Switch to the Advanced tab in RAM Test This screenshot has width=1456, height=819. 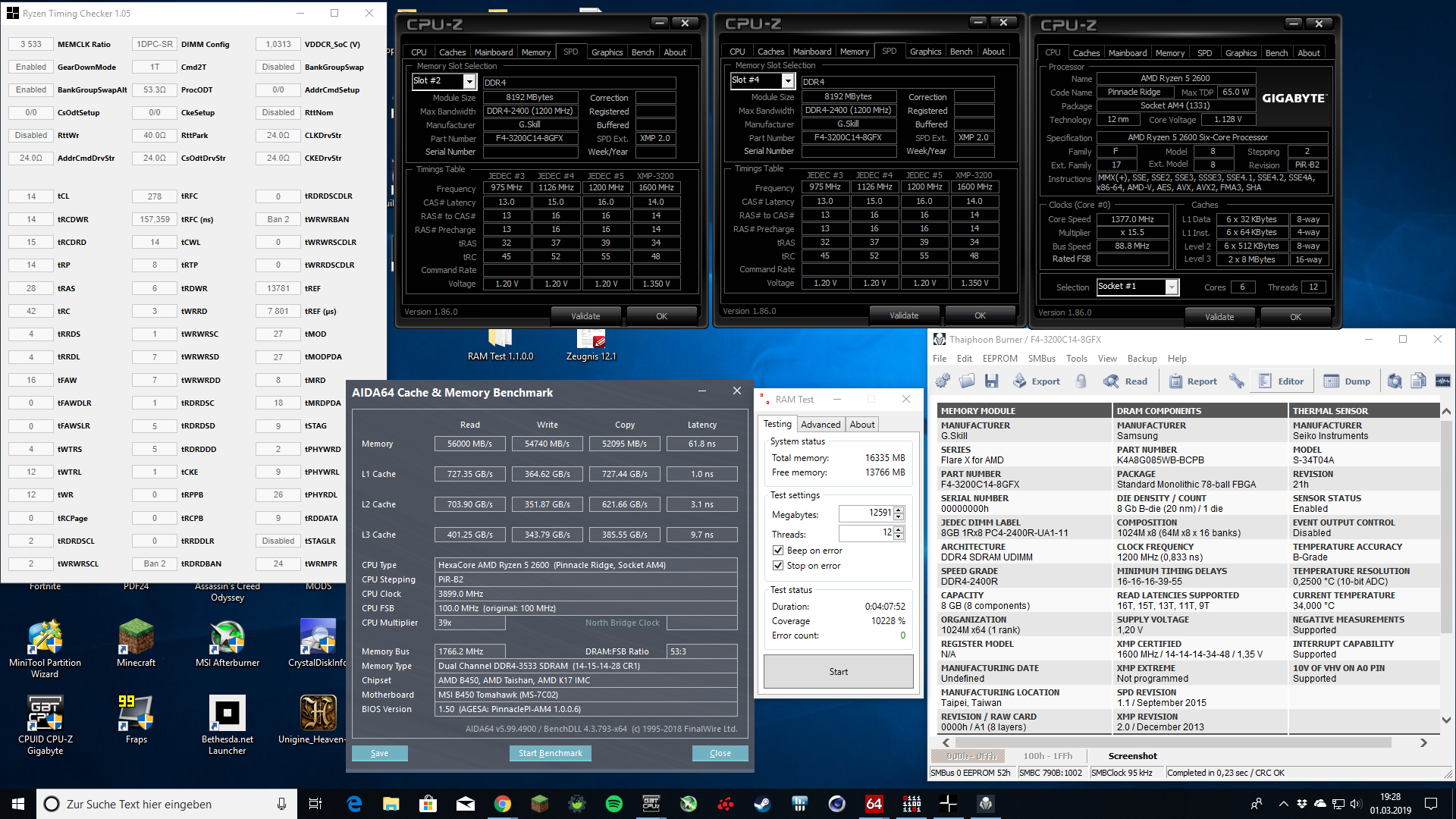click(x=821, y=425)
